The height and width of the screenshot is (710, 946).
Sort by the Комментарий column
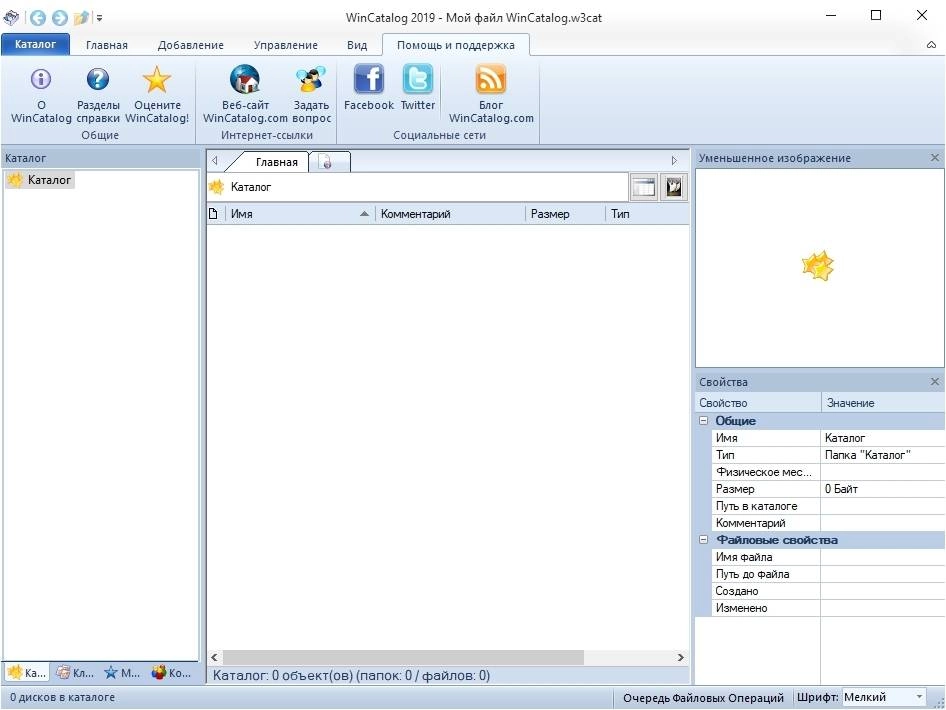pos(450,214)
